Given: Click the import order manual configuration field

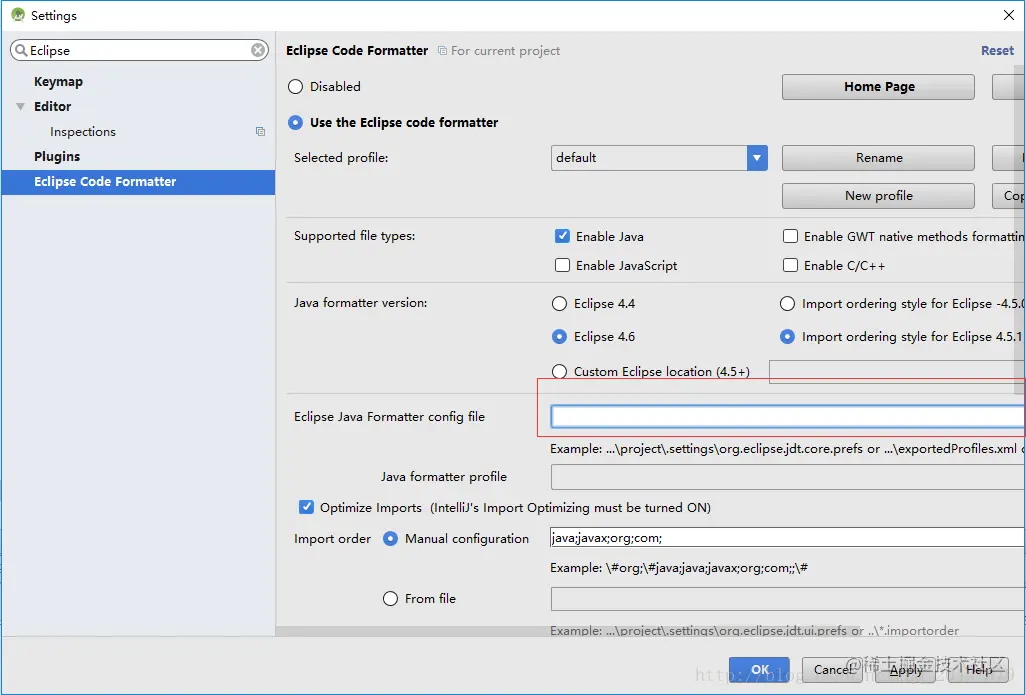Looking at the screenshot, I should (787, 538).
